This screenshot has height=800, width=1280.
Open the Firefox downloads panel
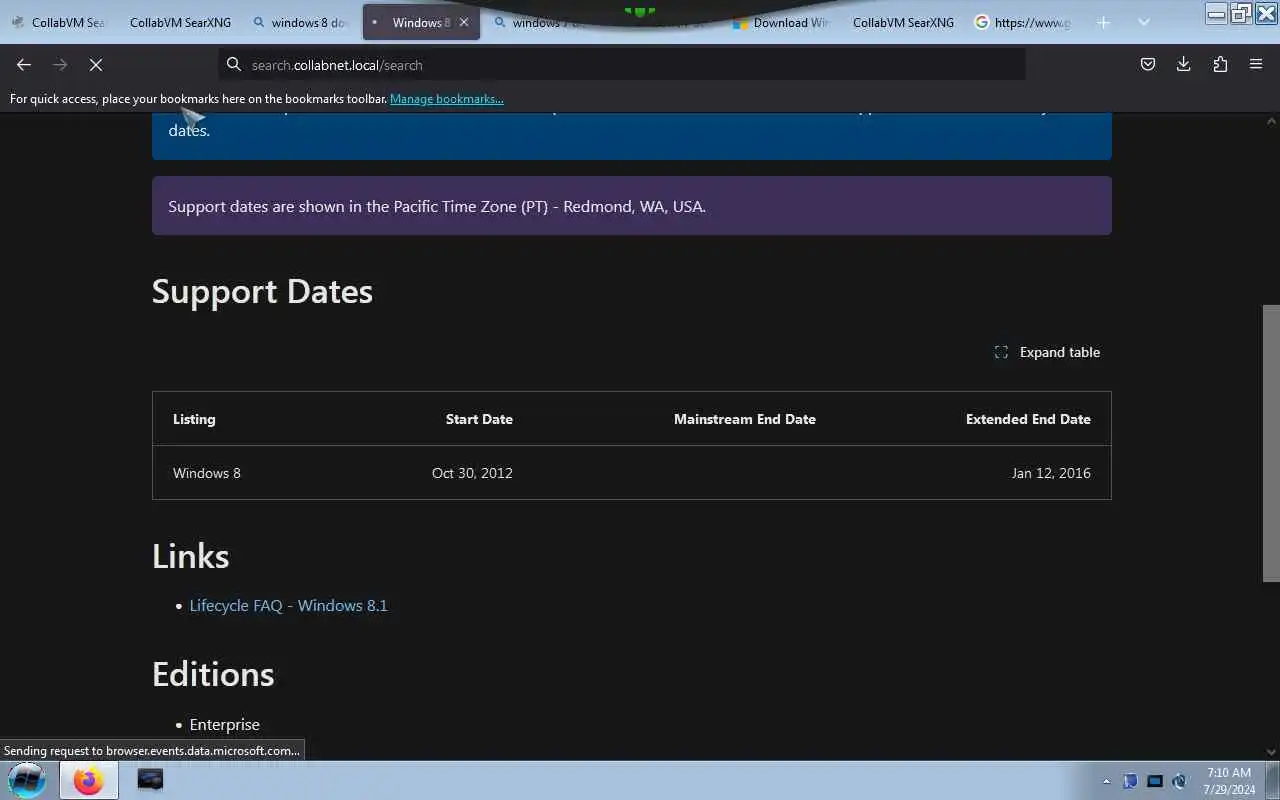coord(1184,64)
